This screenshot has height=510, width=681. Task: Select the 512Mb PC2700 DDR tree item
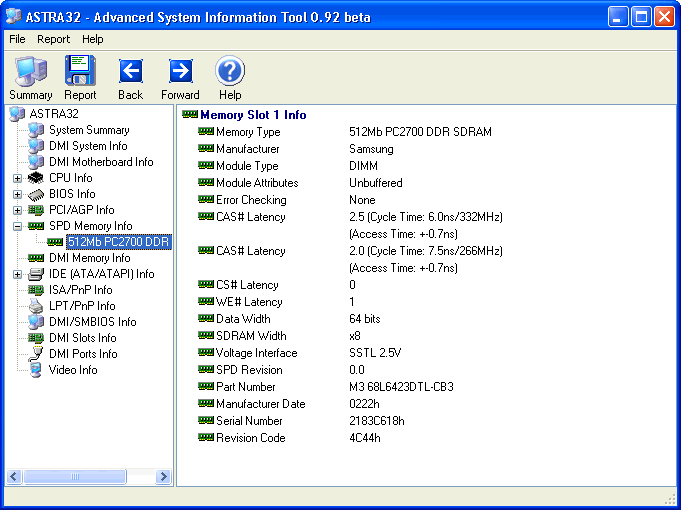(x=119, y=242)
